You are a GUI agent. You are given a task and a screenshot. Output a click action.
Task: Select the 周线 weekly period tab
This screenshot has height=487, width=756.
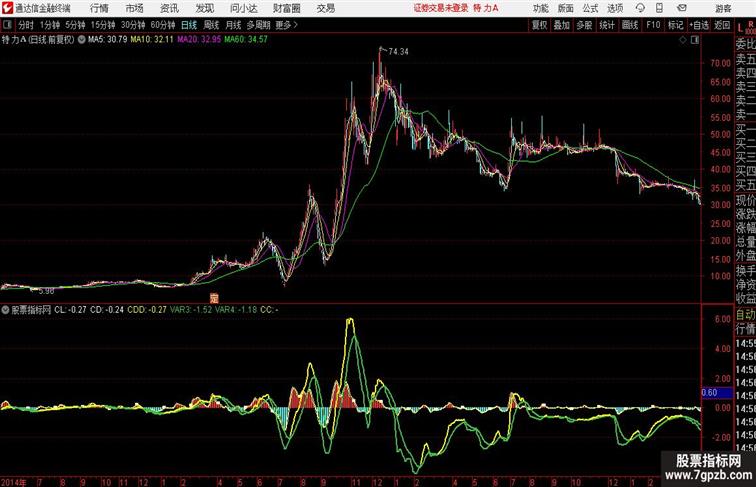[x=211, y=25]
